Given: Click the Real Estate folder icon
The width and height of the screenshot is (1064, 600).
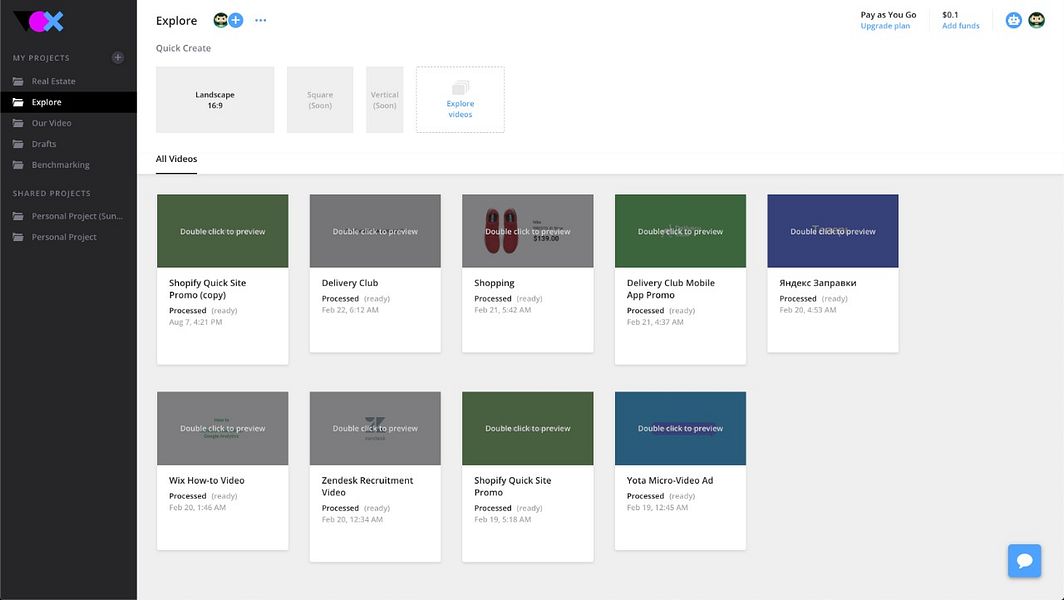Looking at the screenshot, I should click(18, 81).
